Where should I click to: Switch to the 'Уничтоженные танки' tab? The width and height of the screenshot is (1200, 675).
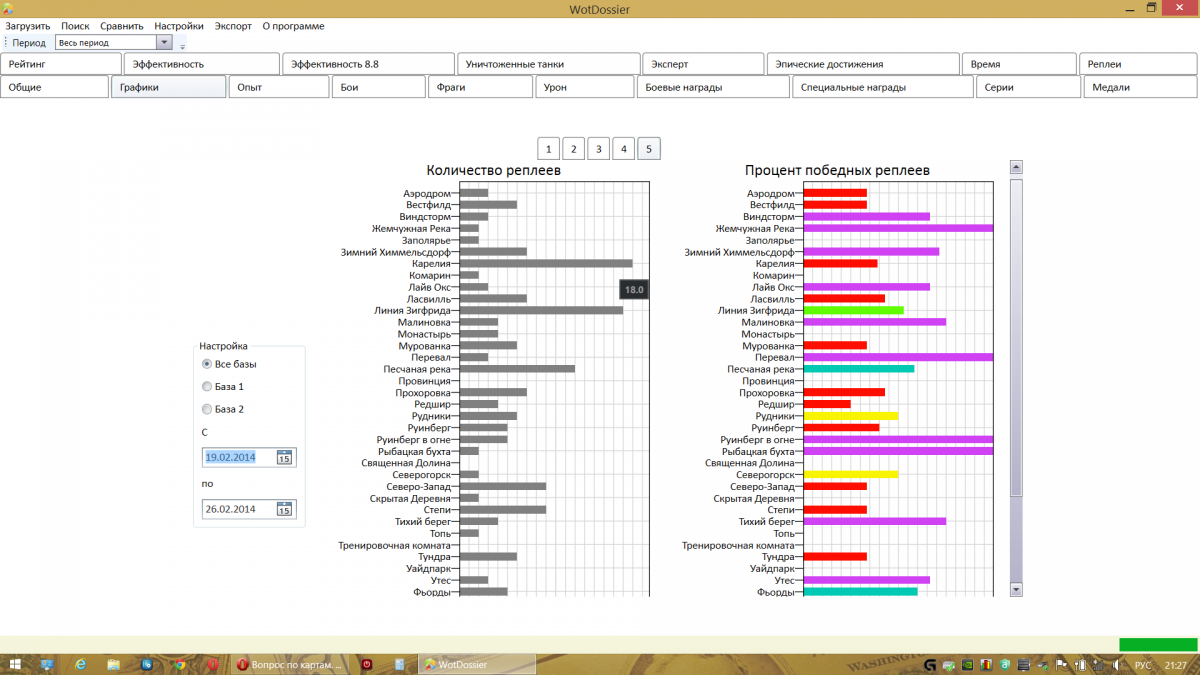point(547,64)
